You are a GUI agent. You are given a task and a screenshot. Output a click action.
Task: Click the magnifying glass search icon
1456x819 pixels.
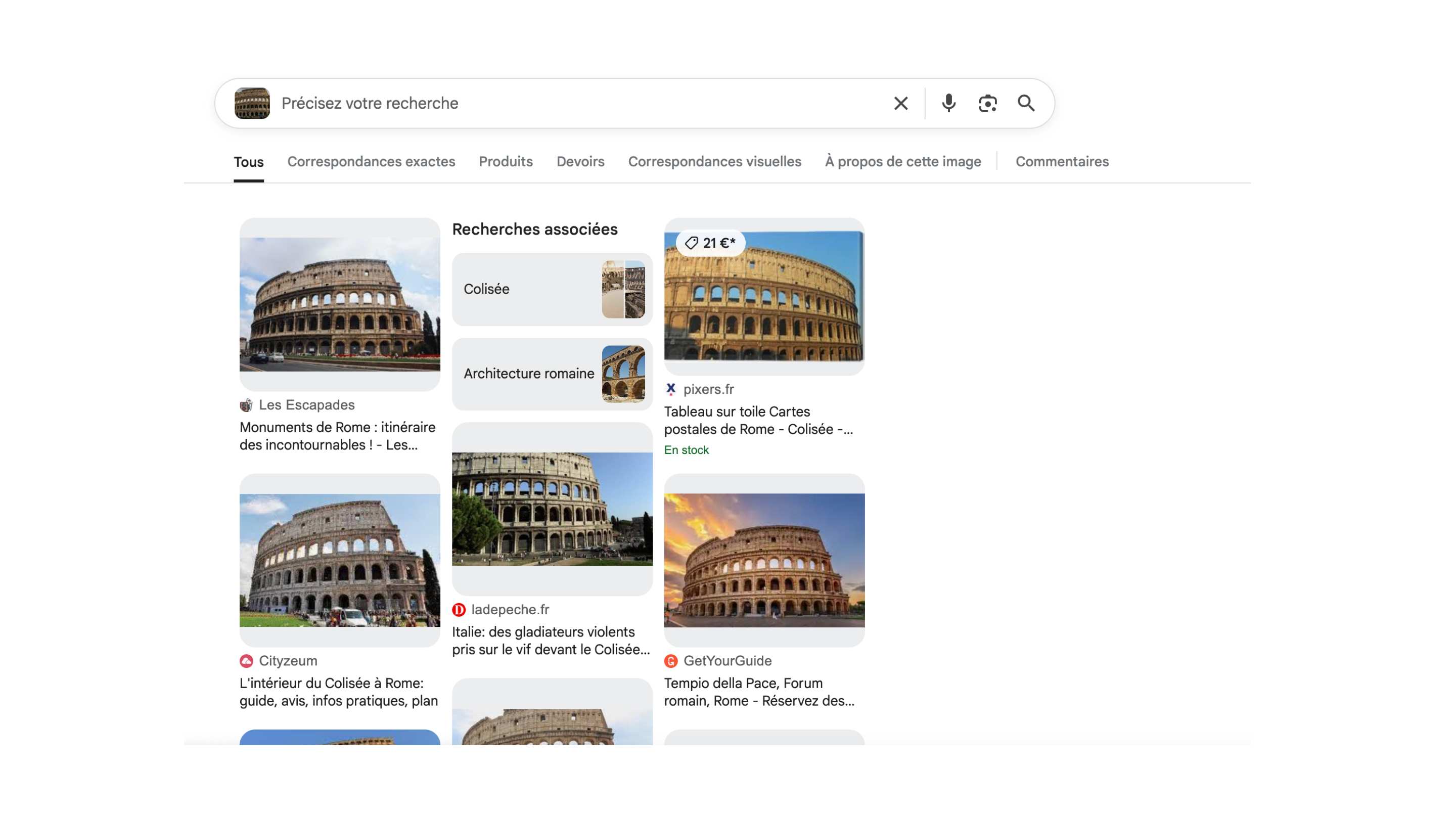click(1026, 104)
